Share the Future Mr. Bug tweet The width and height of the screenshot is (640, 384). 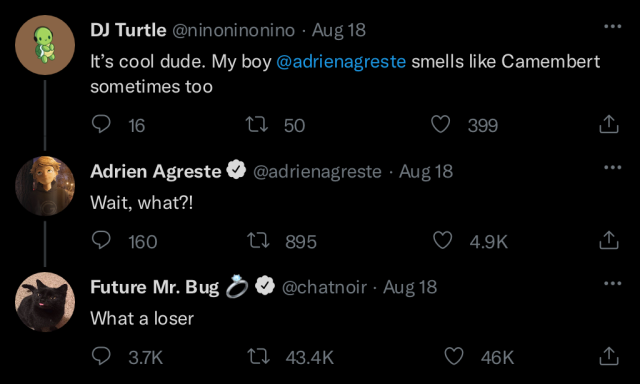click(609, 356)
